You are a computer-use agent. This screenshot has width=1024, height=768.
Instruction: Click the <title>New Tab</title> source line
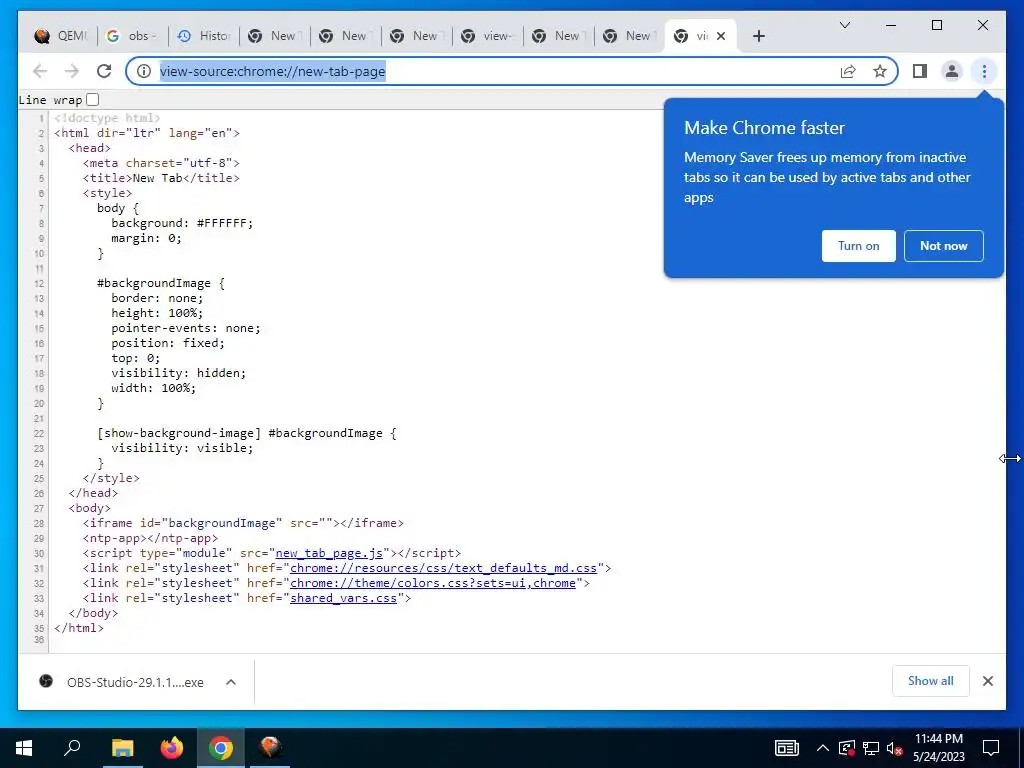[x=161, y=178]
